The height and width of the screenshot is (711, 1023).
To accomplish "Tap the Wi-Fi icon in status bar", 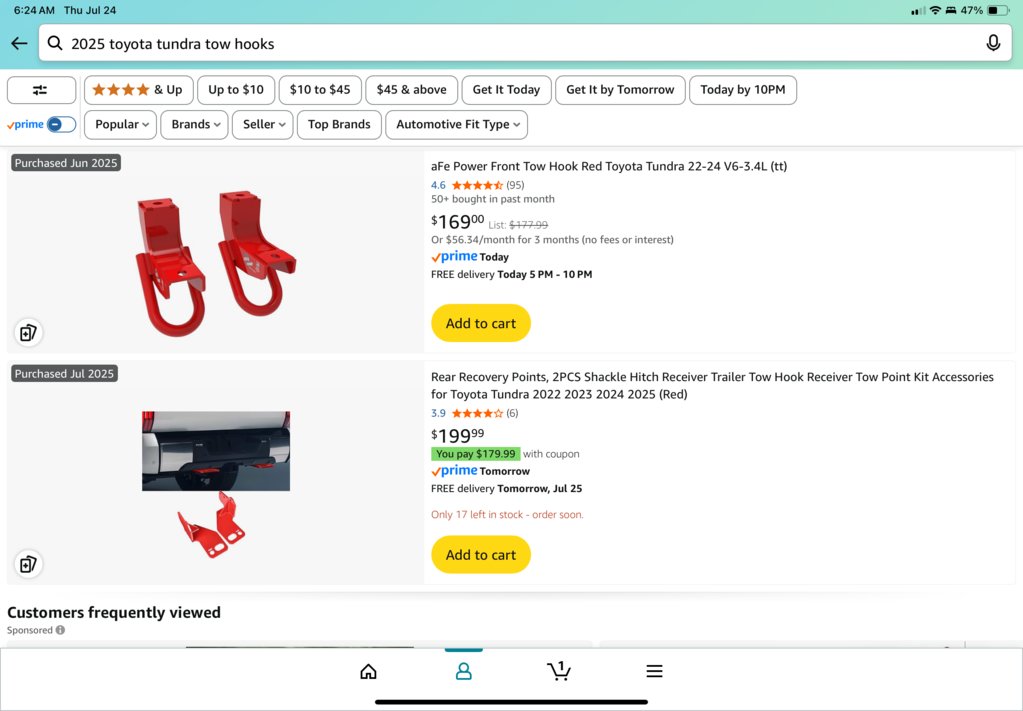I will click(x=935, y=10).
